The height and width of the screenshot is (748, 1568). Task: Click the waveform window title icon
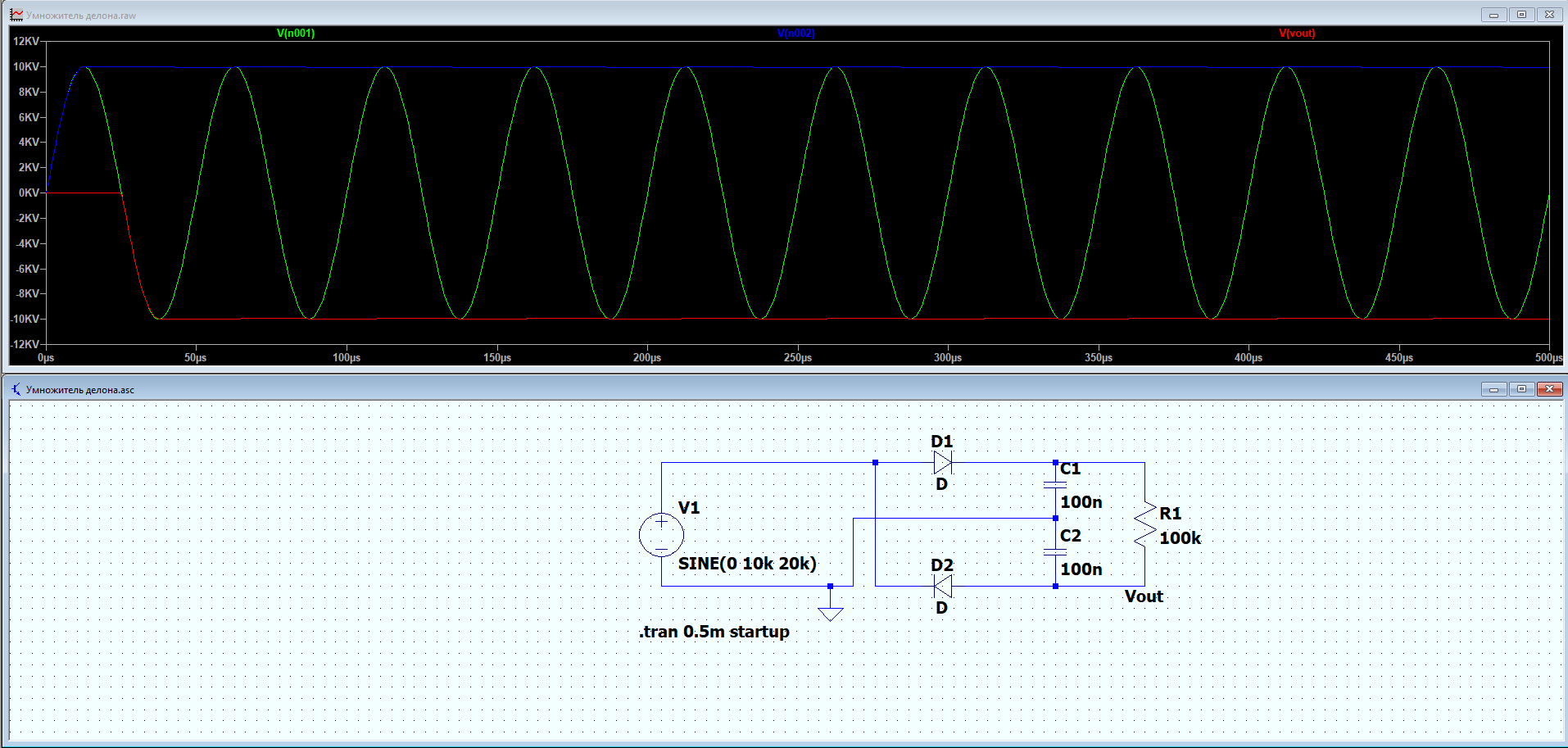16,15
